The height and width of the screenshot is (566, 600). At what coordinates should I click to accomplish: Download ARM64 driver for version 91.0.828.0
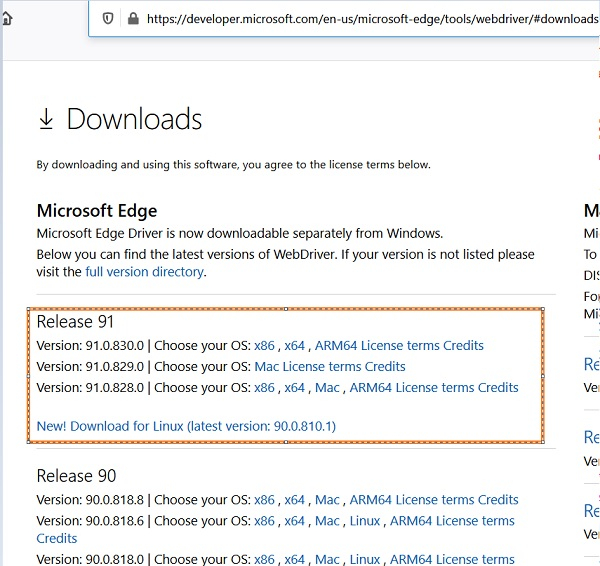click(x=371, y=388)
